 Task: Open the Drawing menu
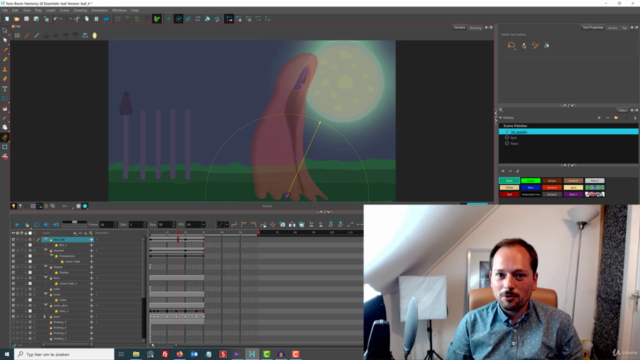[80, 10]
